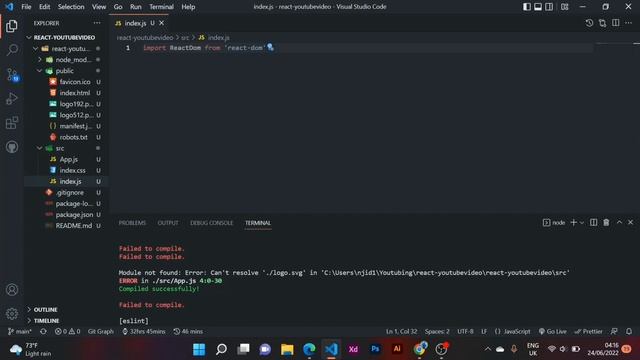Viewport: 640px width, 360px height.
Task: Open the Extensions view
Action: tap(12, 123)
